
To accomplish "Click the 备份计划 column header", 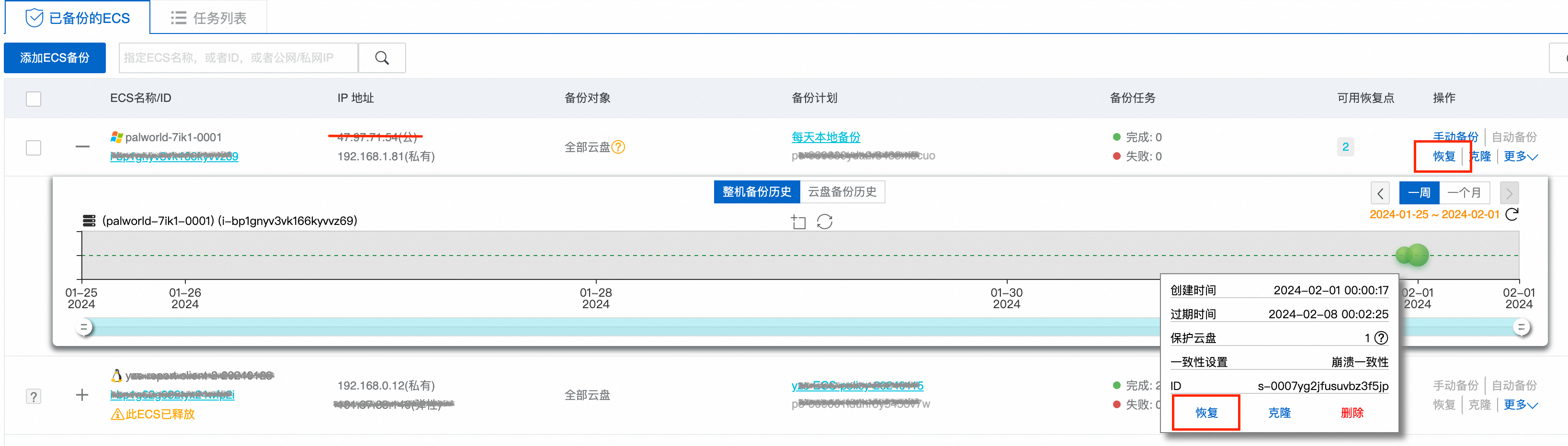I will click(815, 98).
